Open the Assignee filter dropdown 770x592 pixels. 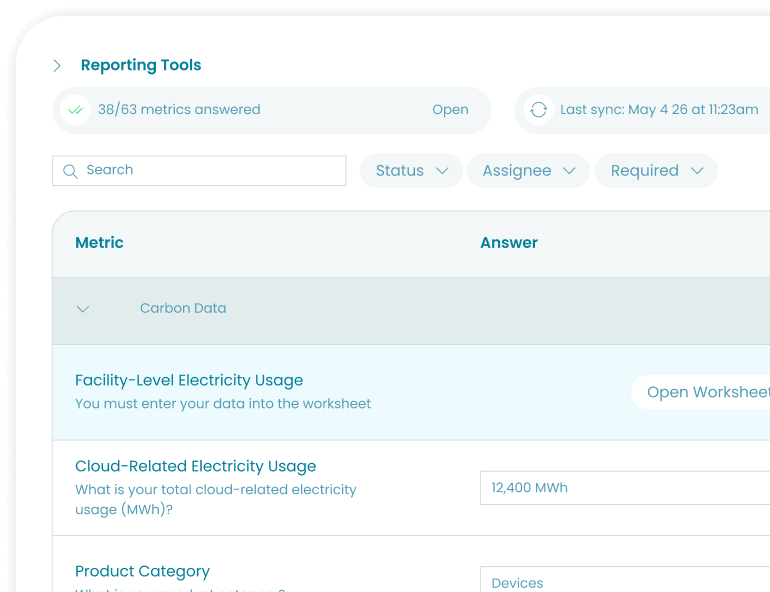click(x=528, y=171)
